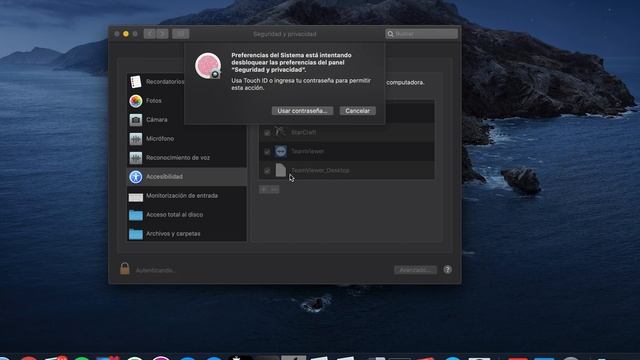640x360 pixels.
Task: Click the Buscar search field
Action: coord(422,34)
